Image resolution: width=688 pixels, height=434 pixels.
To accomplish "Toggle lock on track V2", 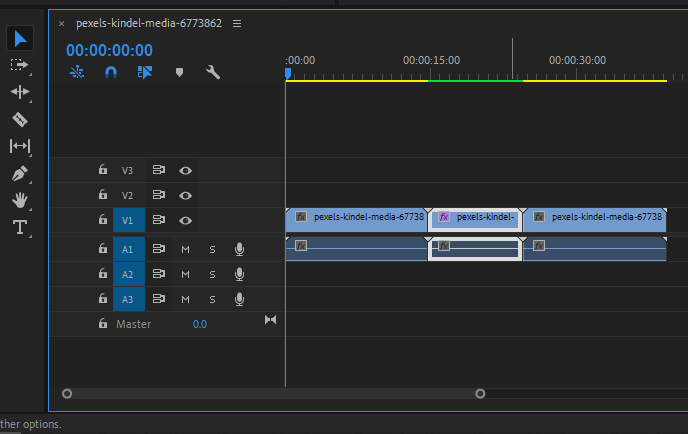I will 103,194.
